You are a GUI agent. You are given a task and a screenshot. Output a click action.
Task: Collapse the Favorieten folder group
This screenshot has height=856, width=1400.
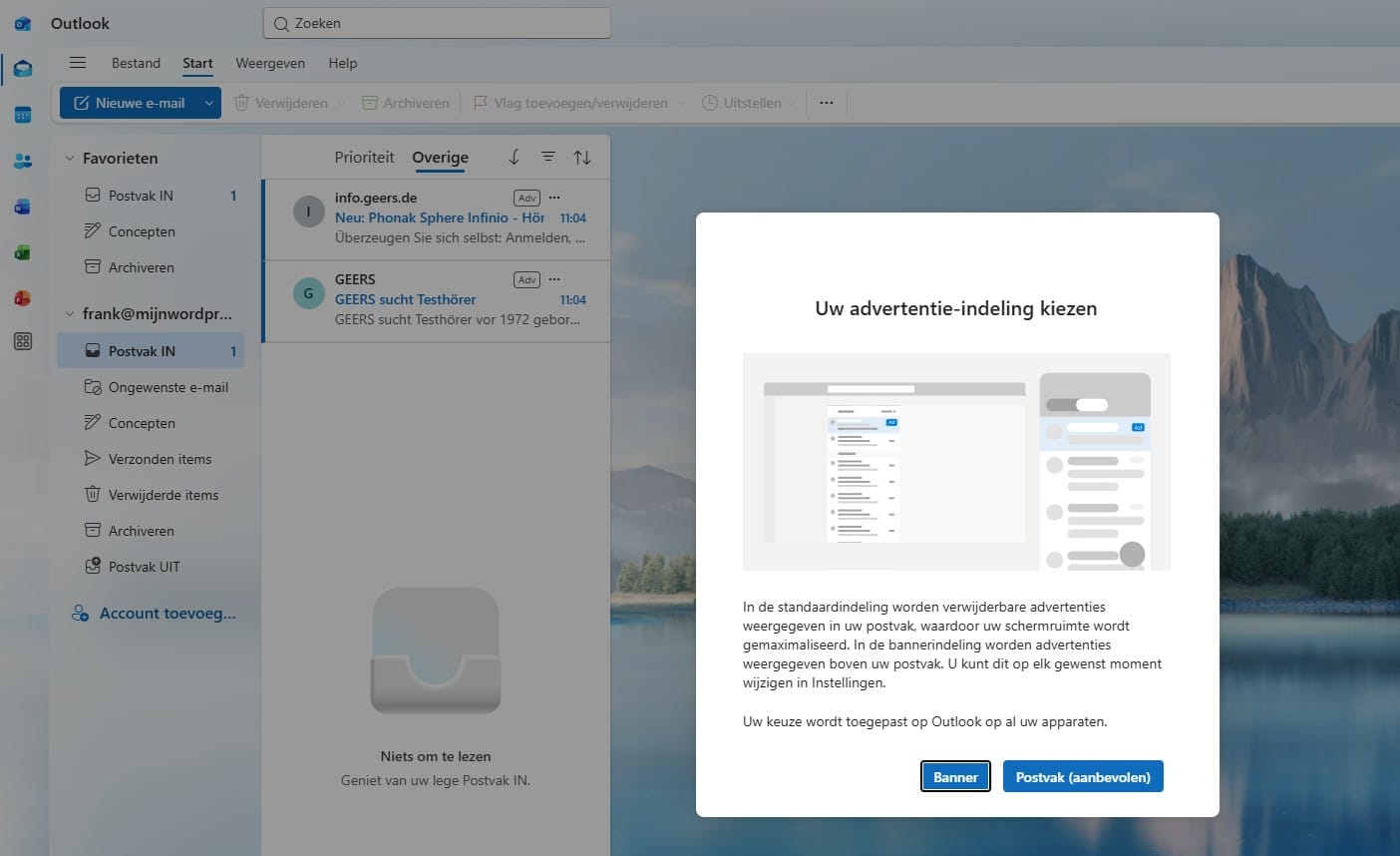(70, 158)
